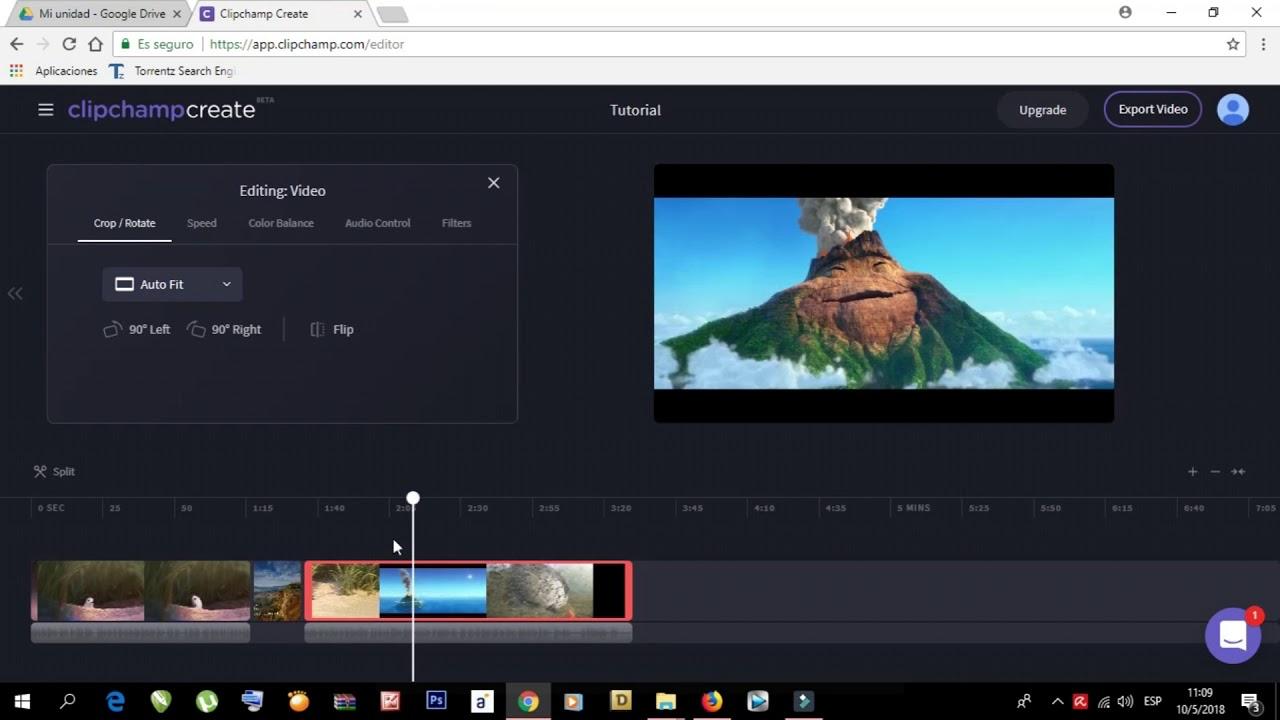
Task: Select the first bird clip on the timeline
Action: click(141, 590)
